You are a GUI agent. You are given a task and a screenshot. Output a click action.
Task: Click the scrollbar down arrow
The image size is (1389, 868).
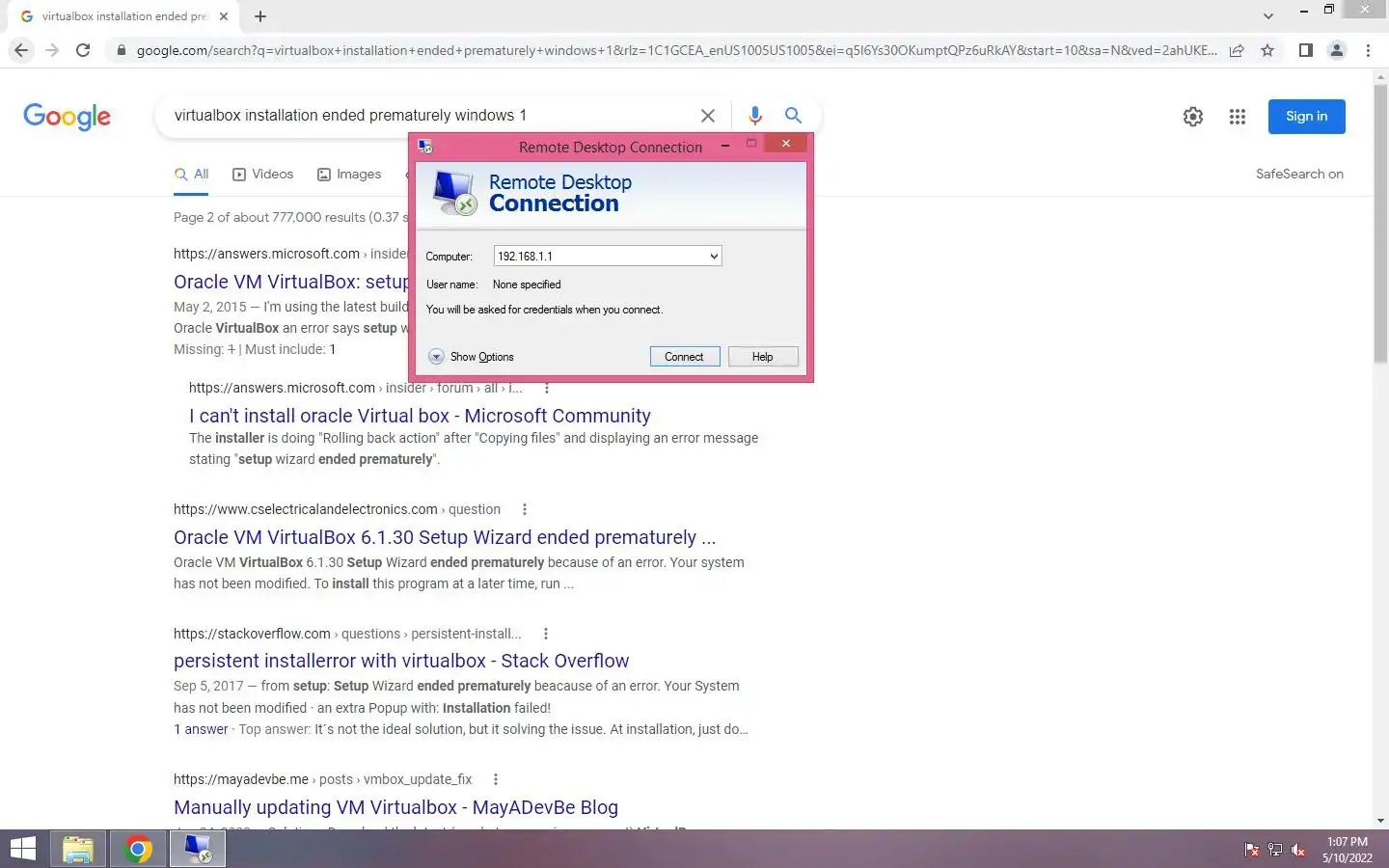click(1380, 821)
